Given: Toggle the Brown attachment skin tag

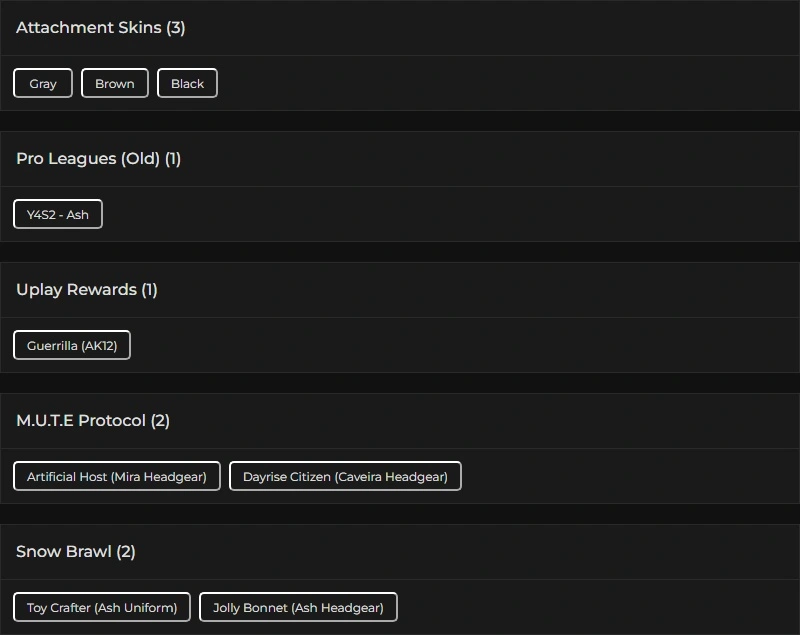Looking at the screenshot, I should tap(115, 83).
